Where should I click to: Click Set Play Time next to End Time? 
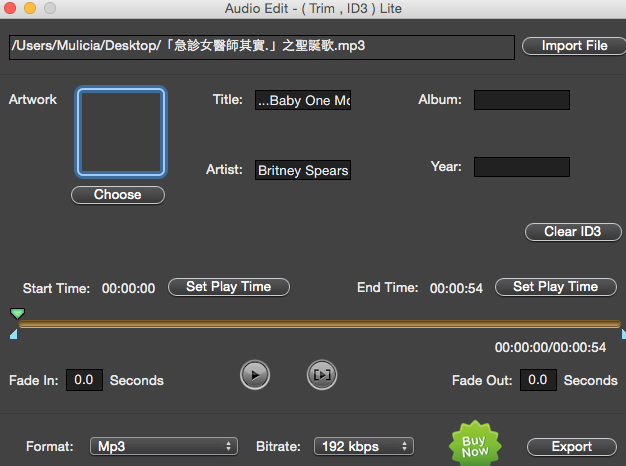click(x=556, y=287)
